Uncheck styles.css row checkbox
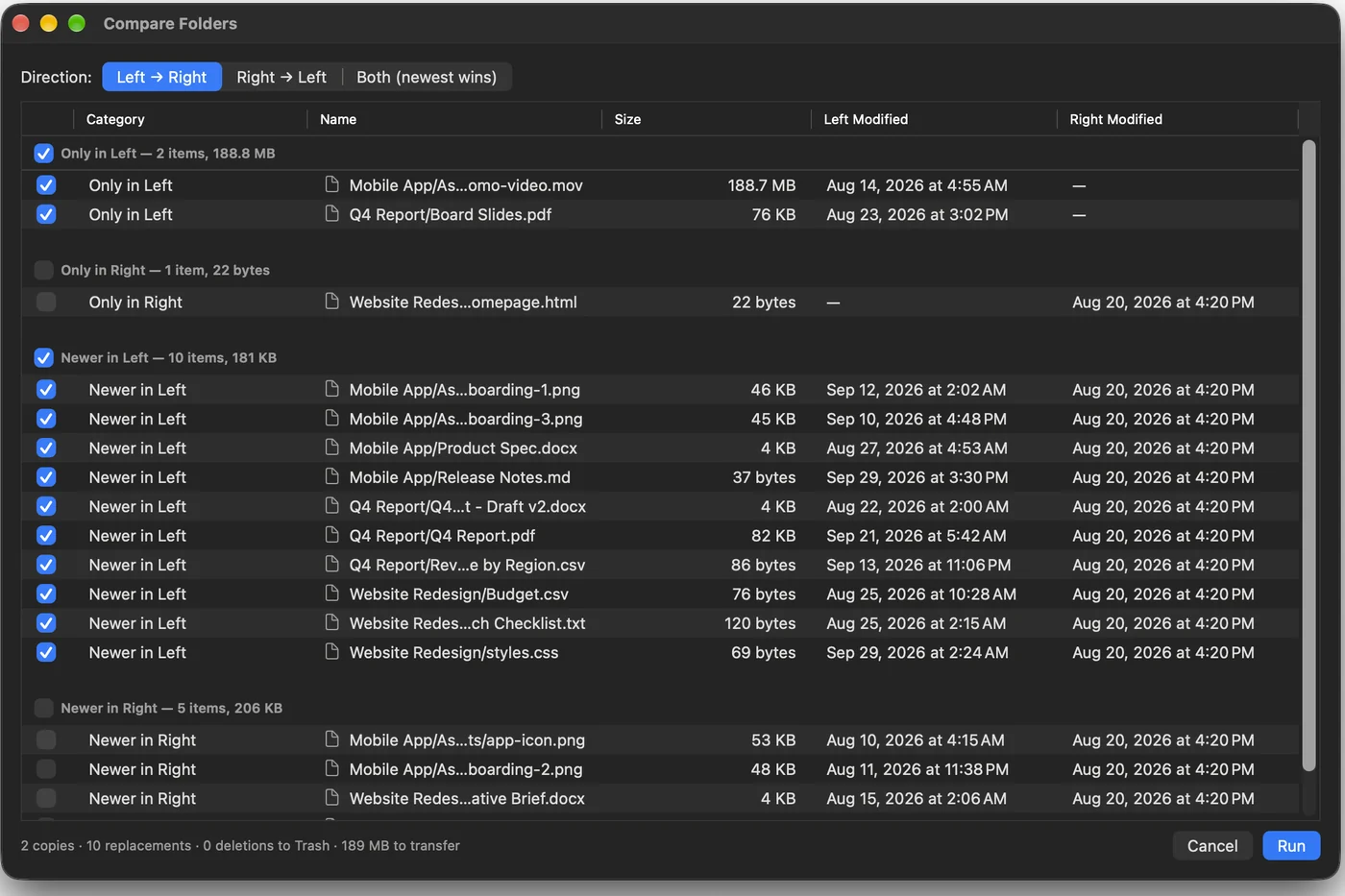 [46, 653]
